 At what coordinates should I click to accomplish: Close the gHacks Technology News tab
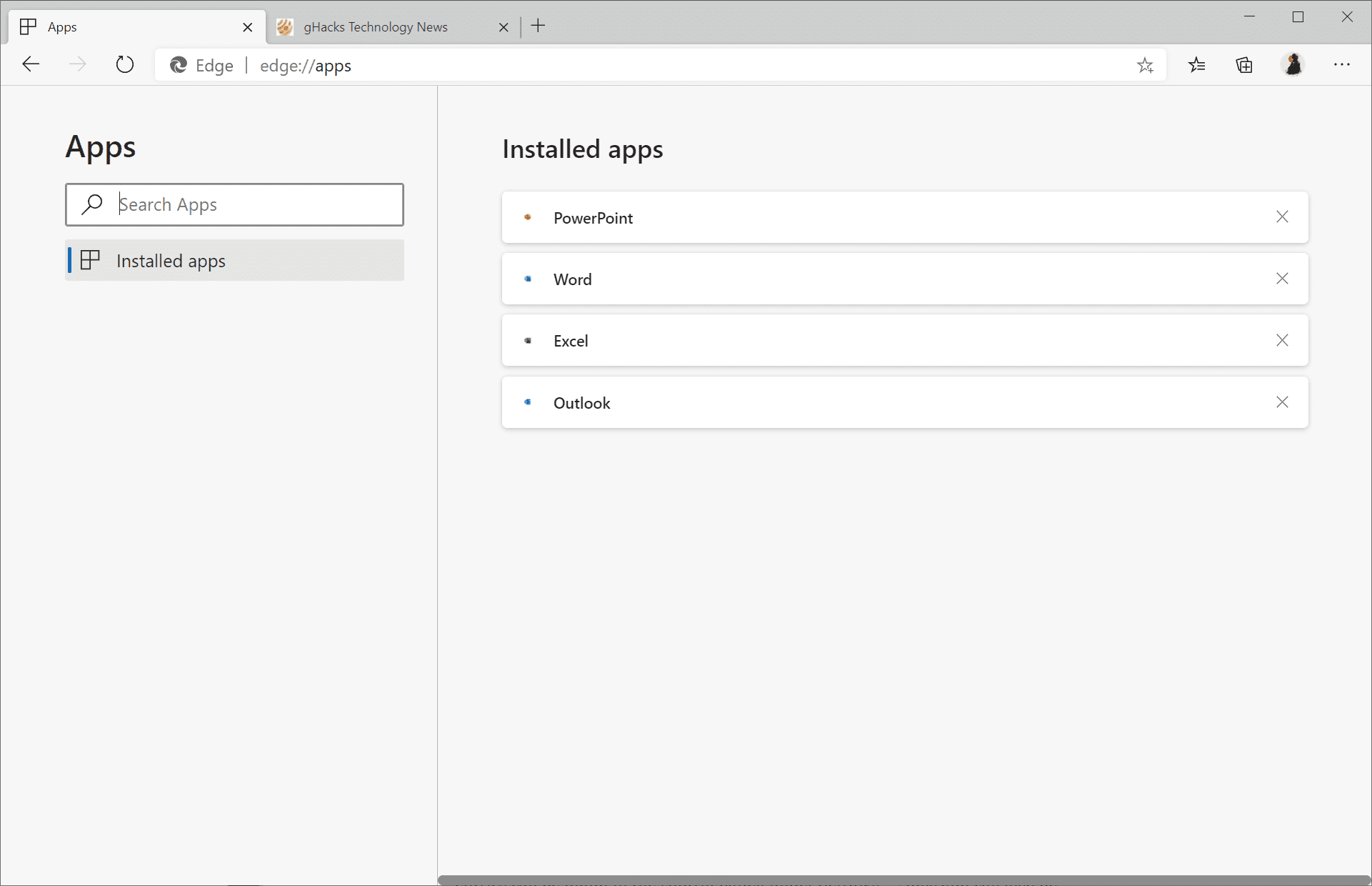(x=504, y=27)
